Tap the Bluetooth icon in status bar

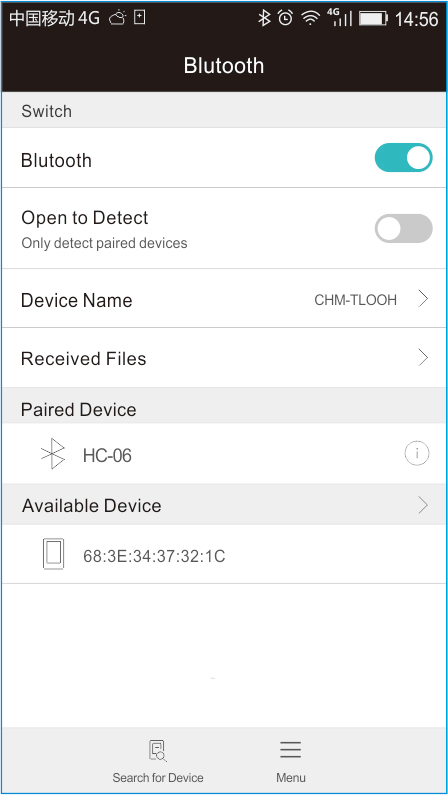click(x=264, y=19)
